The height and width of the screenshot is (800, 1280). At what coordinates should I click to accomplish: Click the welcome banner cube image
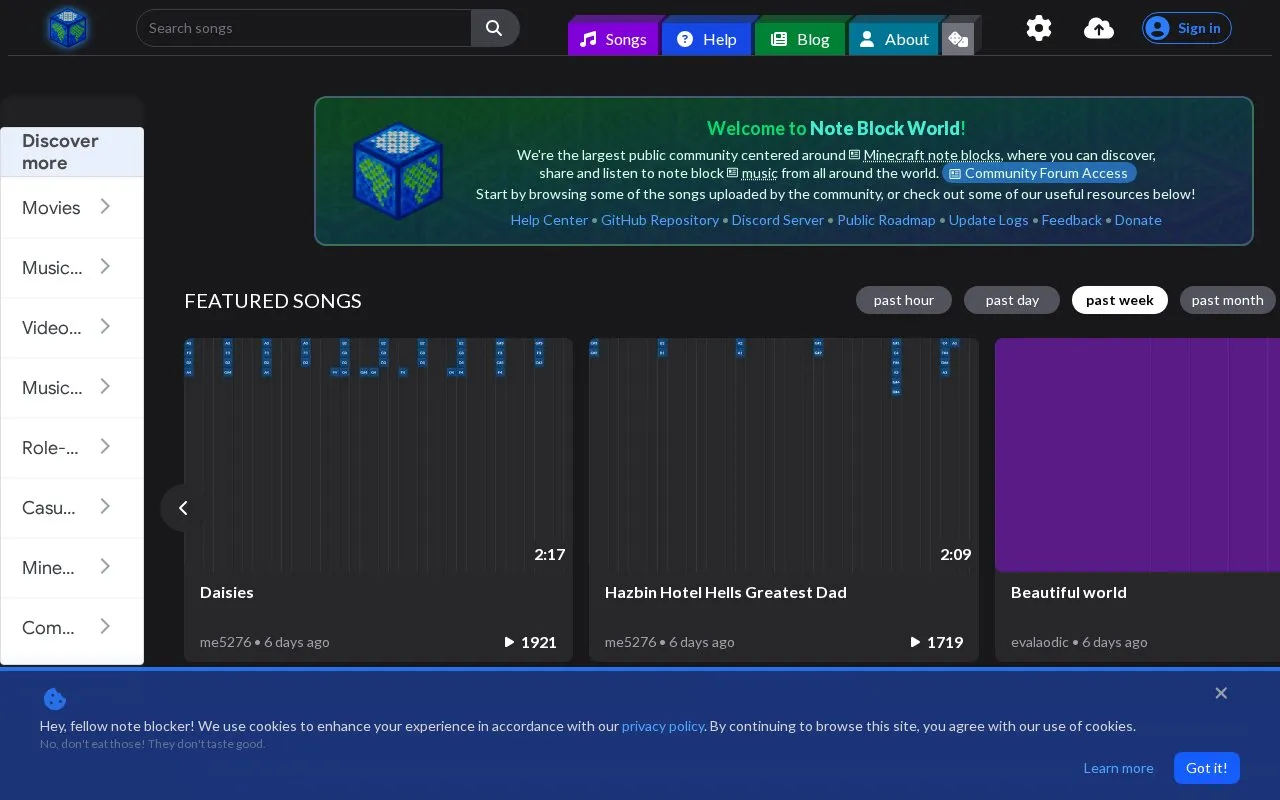click(x=398, y=171)
